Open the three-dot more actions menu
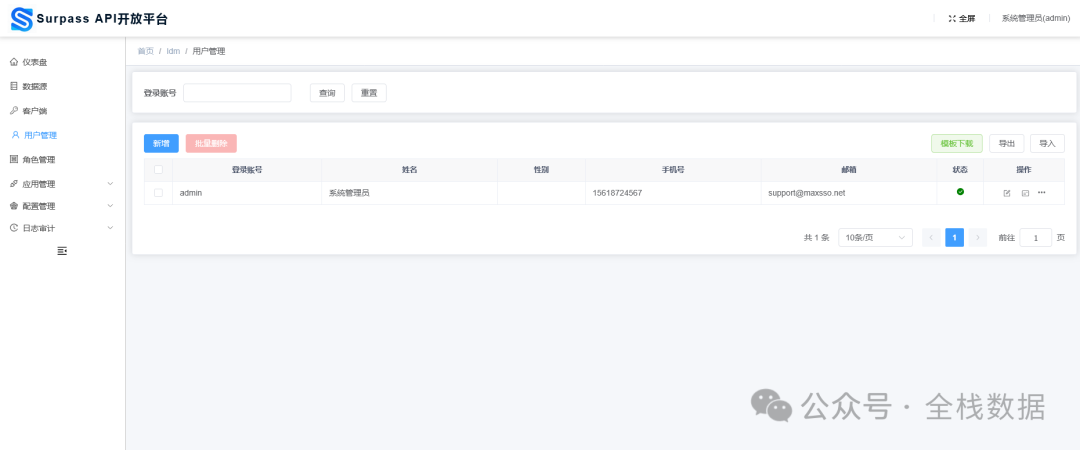The width and height of the screenshot is (1080, 450). coord(1042,192)
